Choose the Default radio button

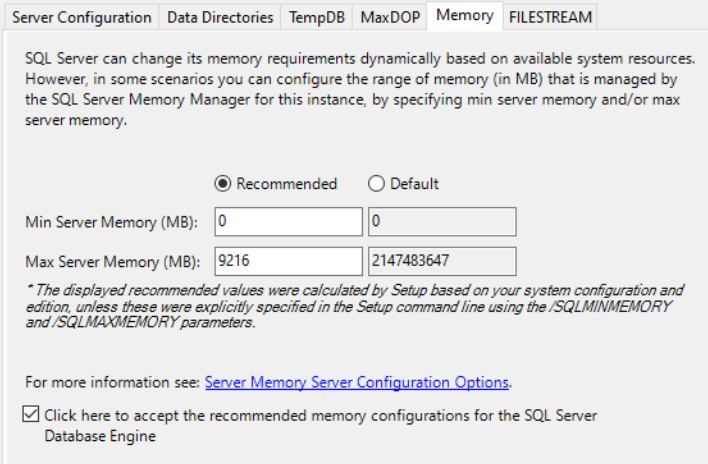376,184
